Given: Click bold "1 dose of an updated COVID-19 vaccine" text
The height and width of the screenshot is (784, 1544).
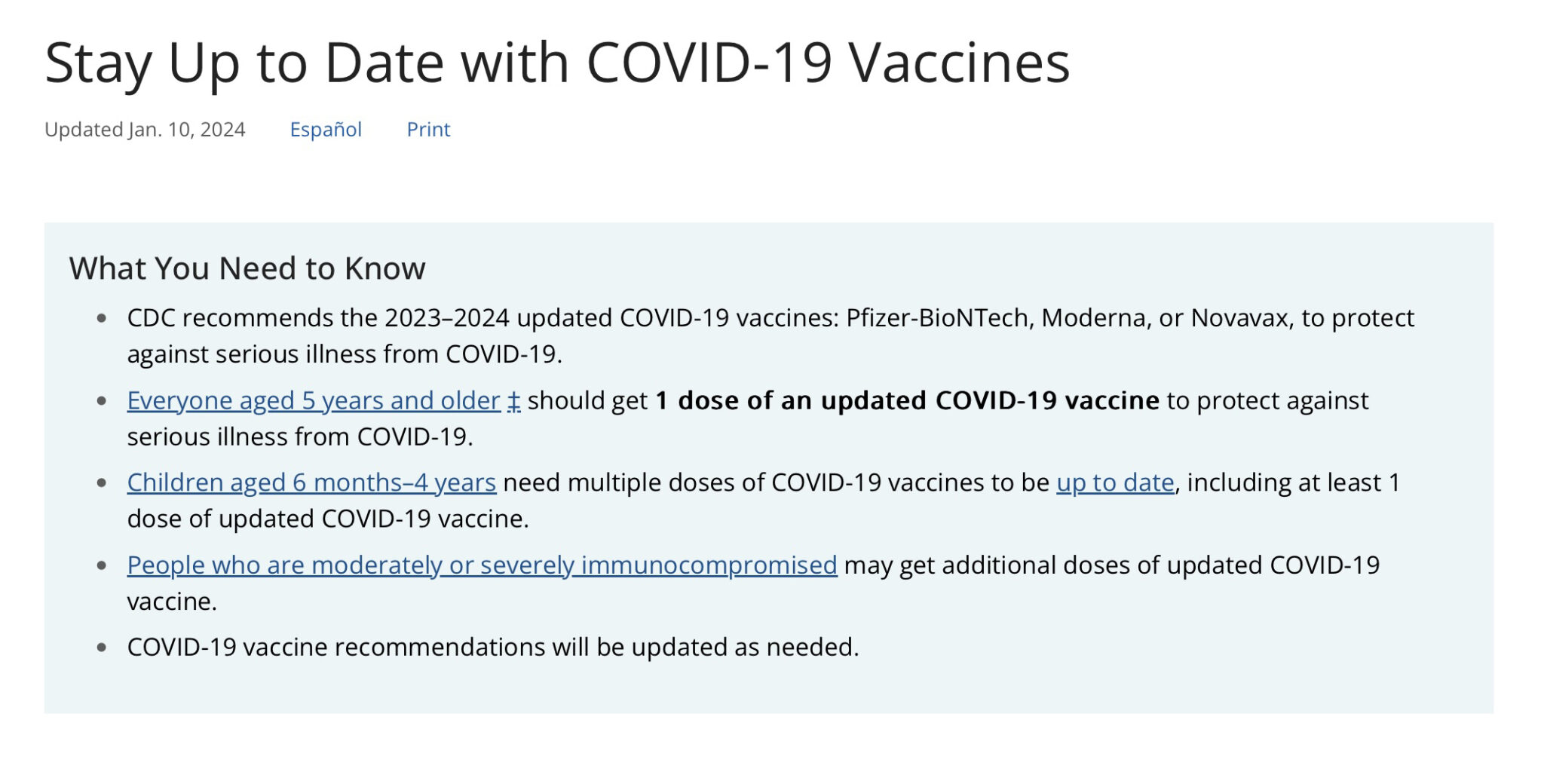Looking at the screenshot, I should [x=907, y=400].
